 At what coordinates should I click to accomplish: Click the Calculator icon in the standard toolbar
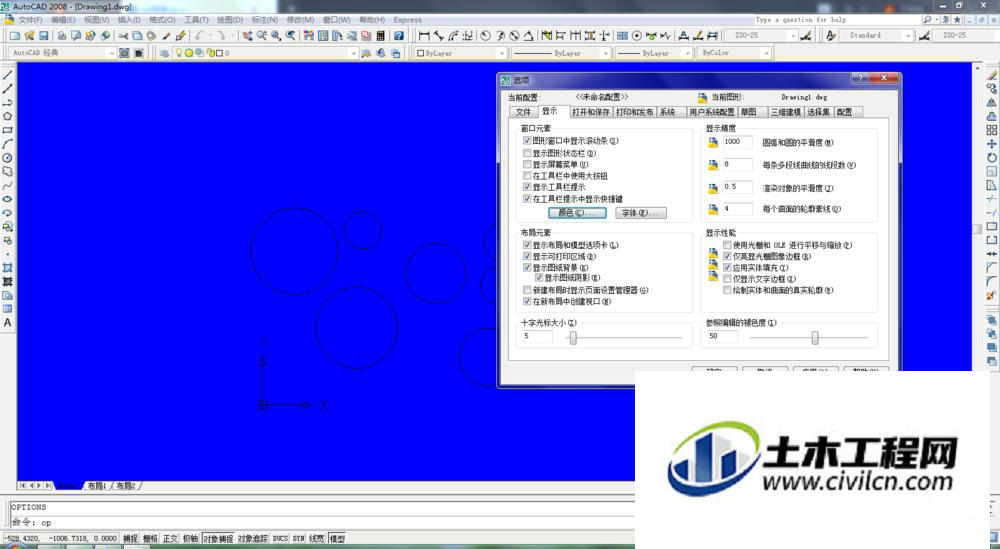coord(381,36)
